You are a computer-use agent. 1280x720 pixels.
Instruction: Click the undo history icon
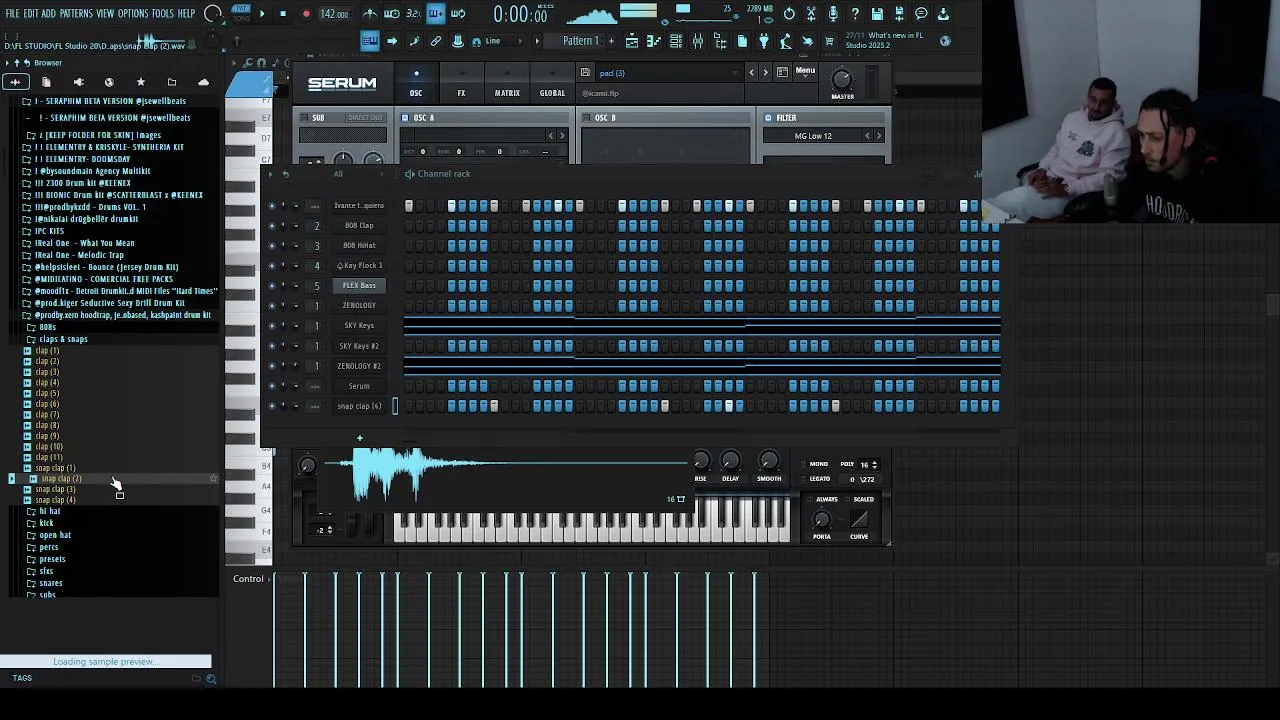789,14
